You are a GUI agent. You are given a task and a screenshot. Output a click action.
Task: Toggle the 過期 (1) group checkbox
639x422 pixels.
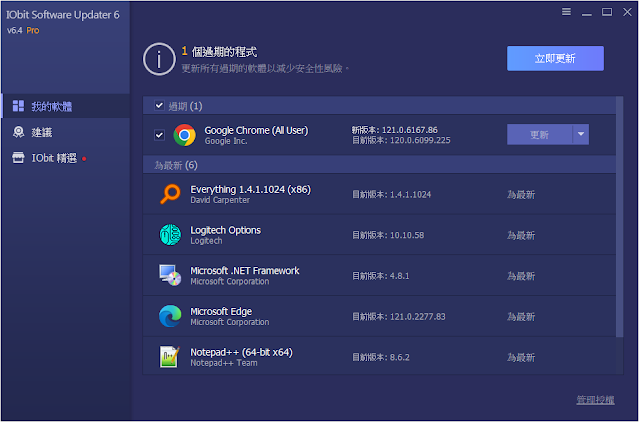pos(159,106)
